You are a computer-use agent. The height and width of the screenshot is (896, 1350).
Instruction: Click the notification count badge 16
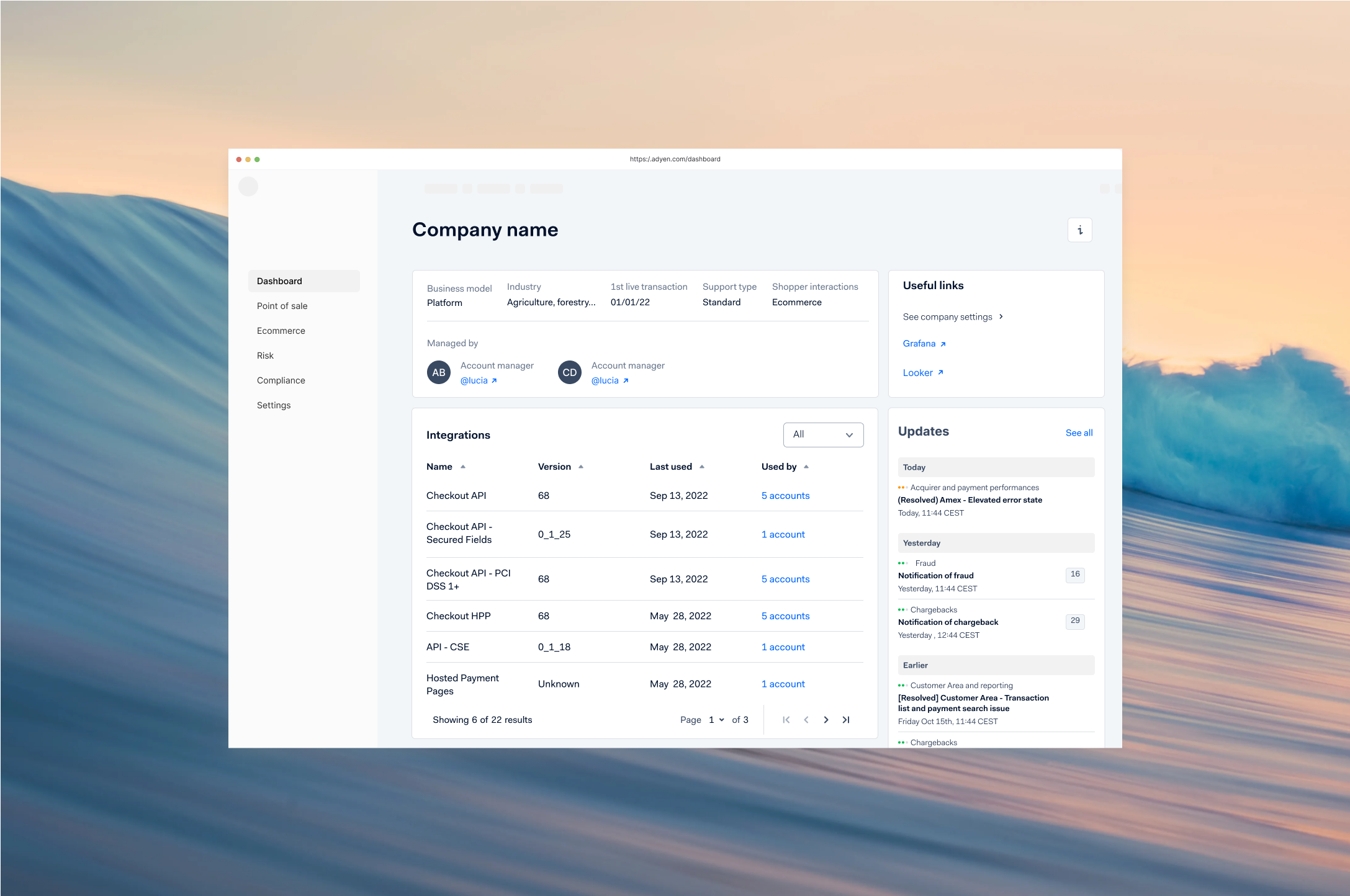click(1074, 575)
